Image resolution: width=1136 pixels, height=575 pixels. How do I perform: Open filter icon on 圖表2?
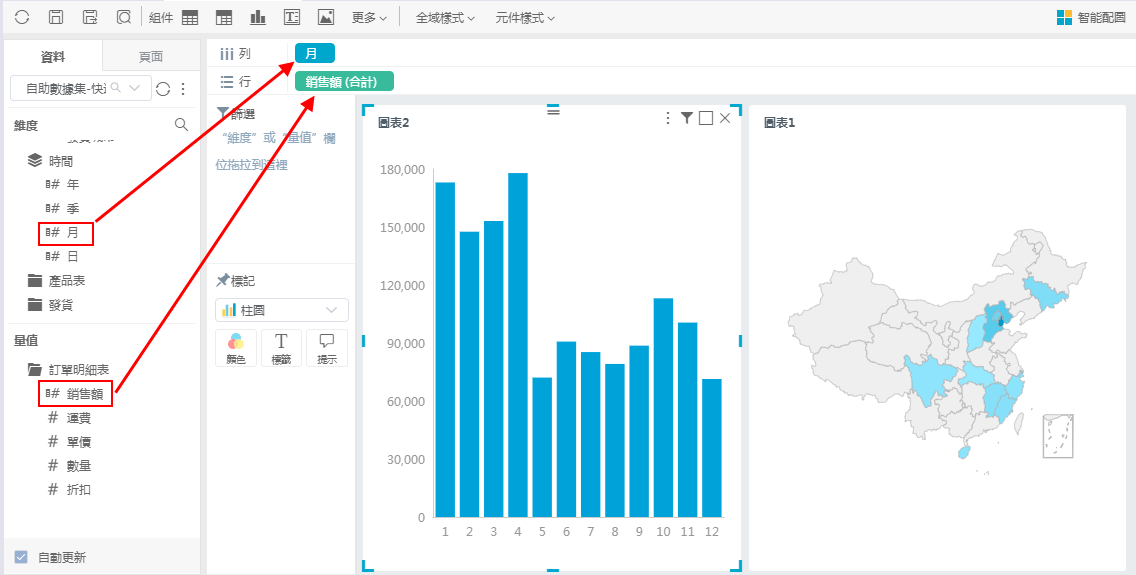[687, 118]
